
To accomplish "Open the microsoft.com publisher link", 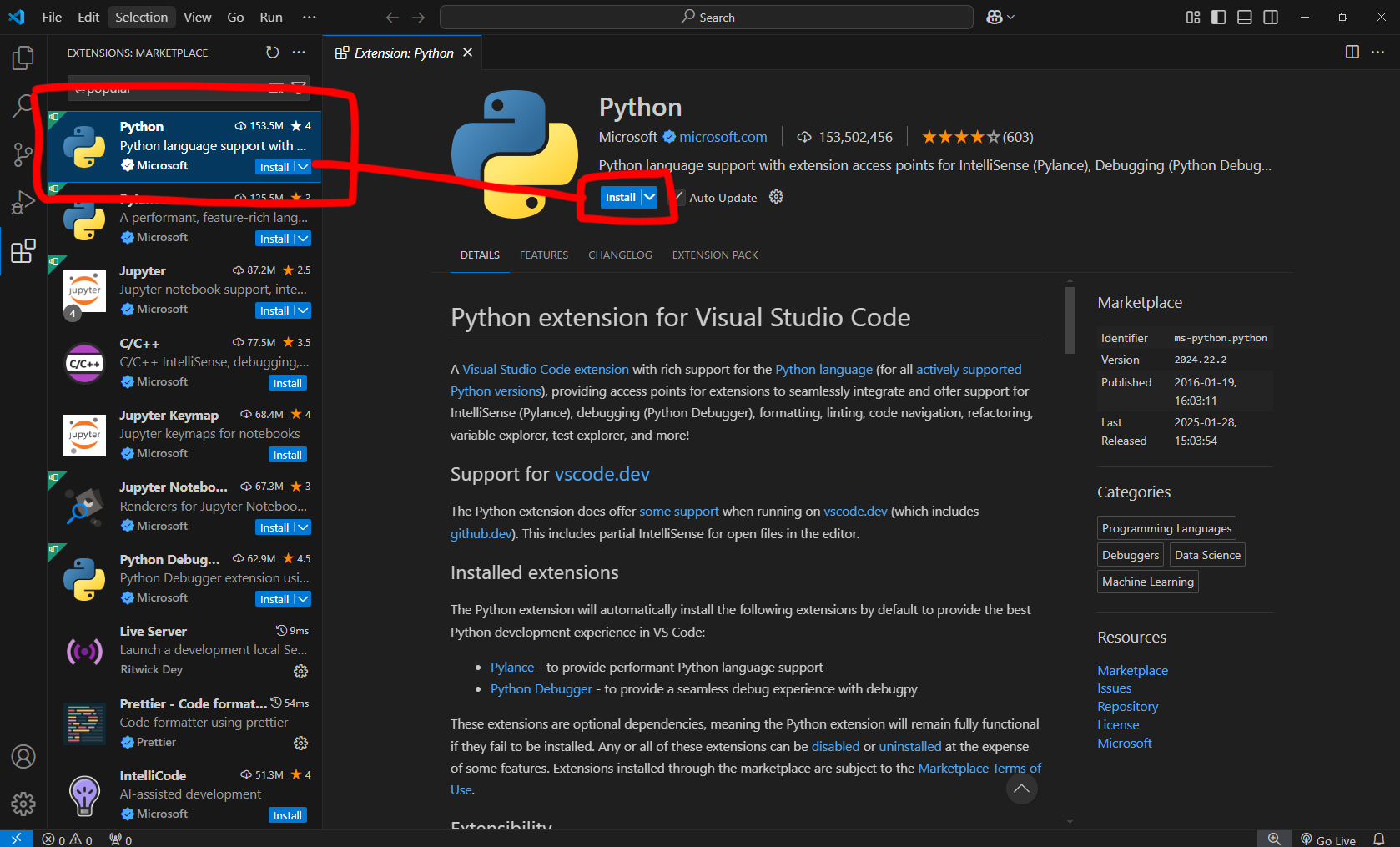I will pos(723,137).
